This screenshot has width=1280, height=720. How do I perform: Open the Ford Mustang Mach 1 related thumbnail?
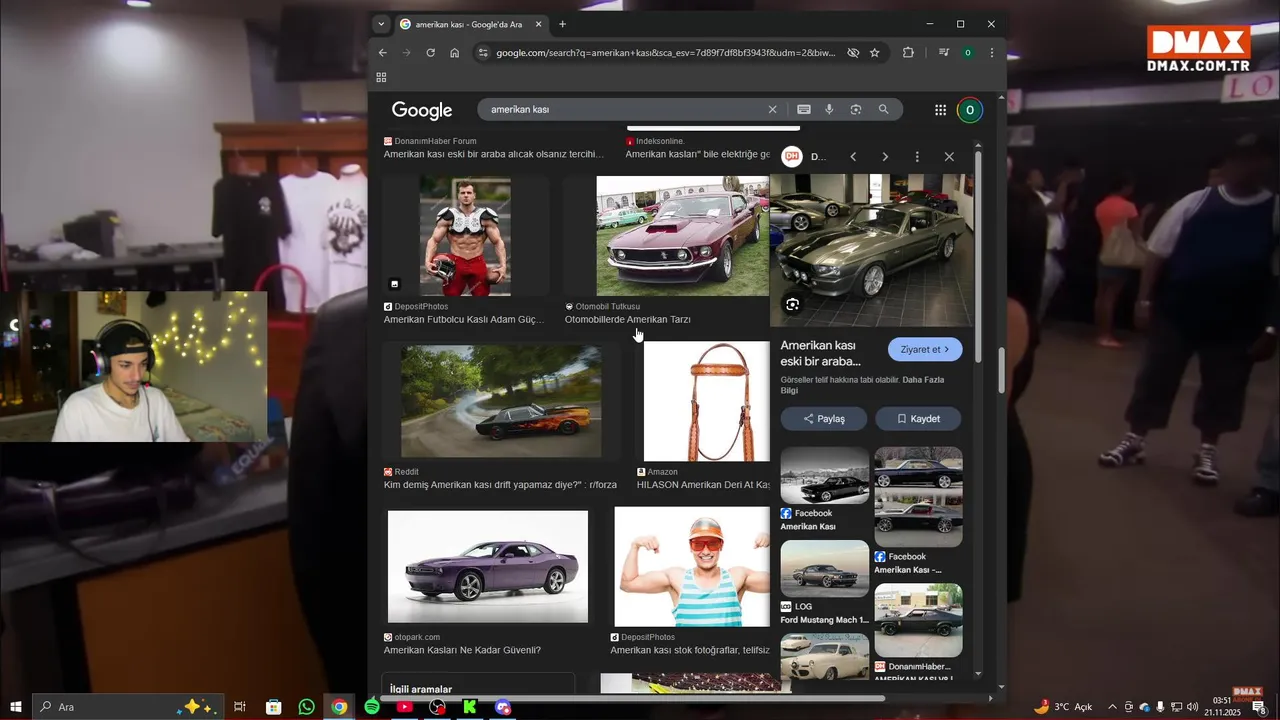824,568
